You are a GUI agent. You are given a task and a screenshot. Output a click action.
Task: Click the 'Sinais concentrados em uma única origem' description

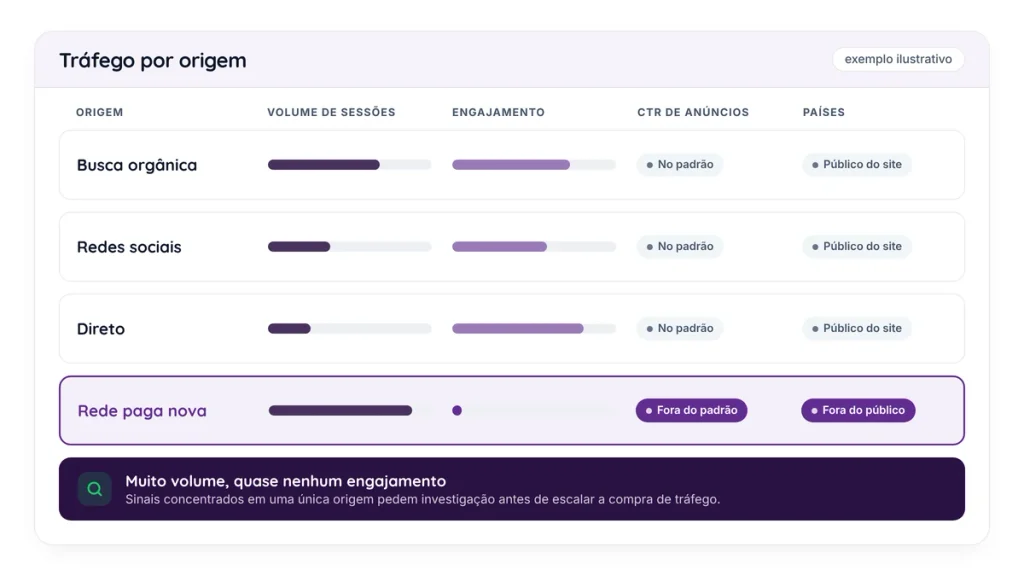point(423,500)
